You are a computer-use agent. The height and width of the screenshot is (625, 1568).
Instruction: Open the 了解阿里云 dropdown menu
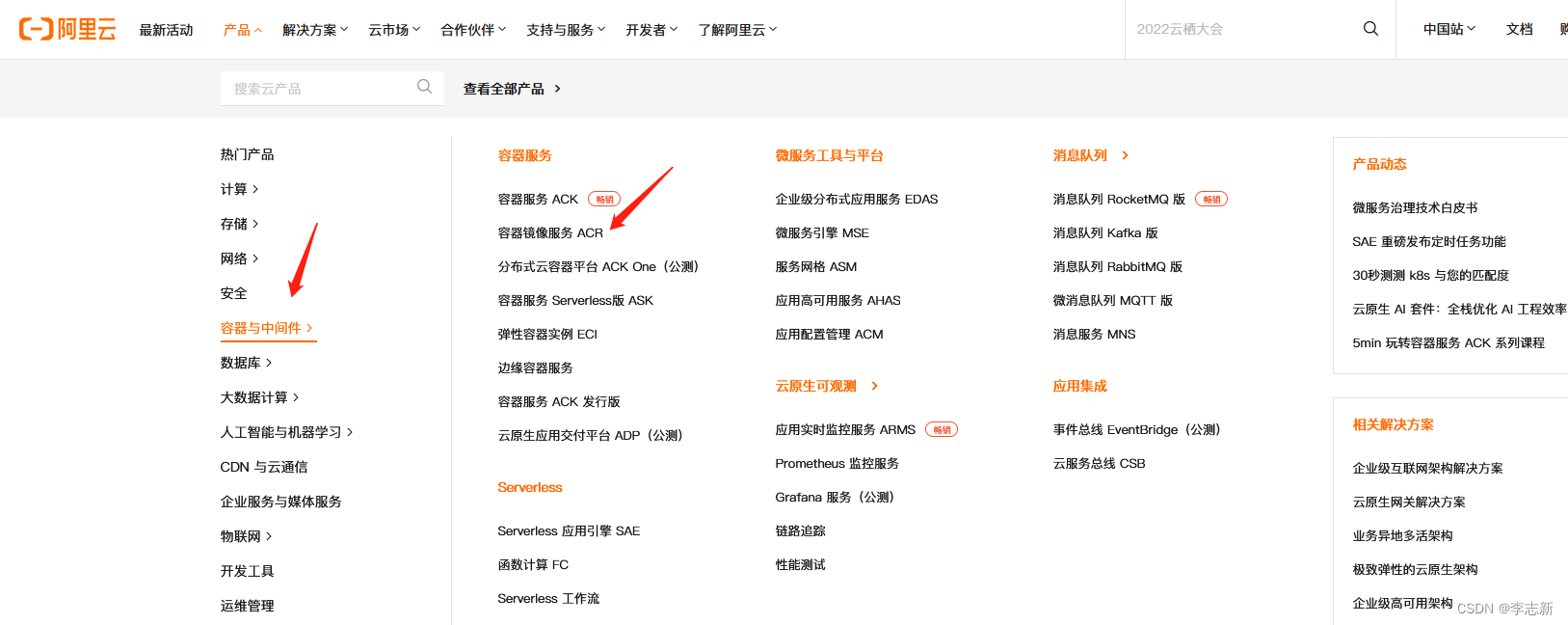click(737, 30)
